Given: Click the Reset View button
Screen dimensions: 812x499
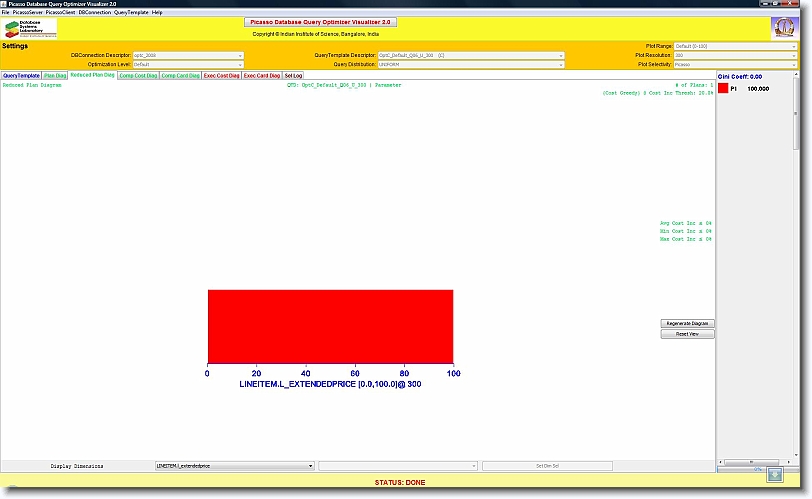Looking at the screenshot, I should point(688,334).
